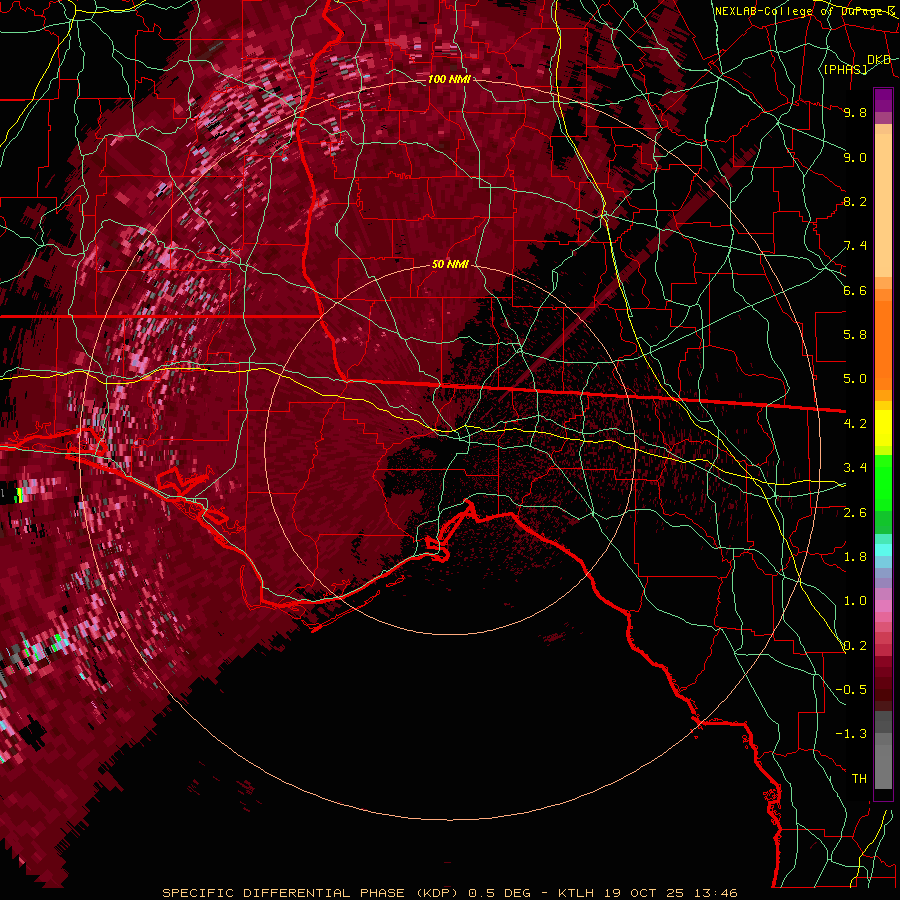The width and height of the screenshot is (900, 900).
Task: Click the yellow segment of the color bar
Action: click(883, 428)
